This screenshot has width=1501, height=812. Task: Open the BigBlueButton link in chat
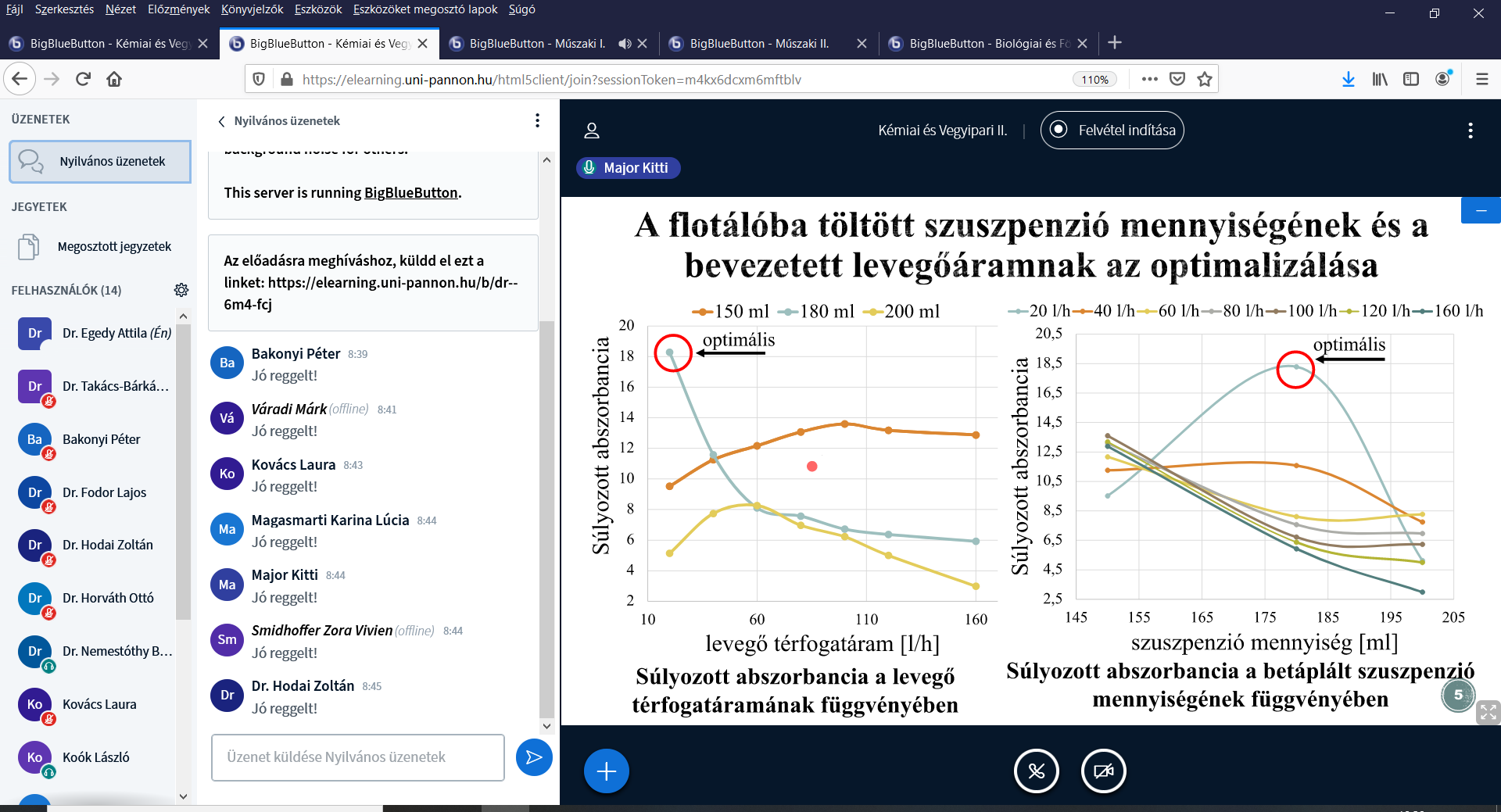click(410, 193)
